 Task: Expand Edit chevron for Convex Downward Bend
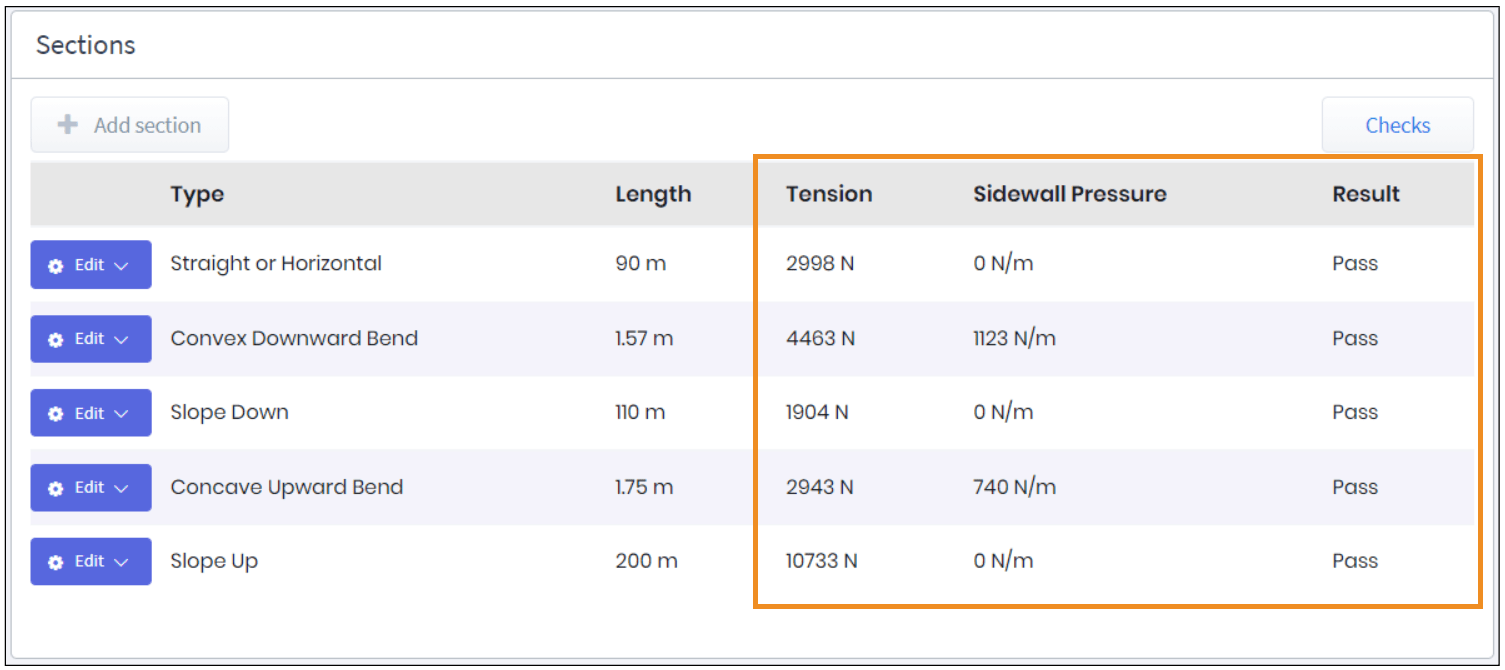click(x=121, y=340)
